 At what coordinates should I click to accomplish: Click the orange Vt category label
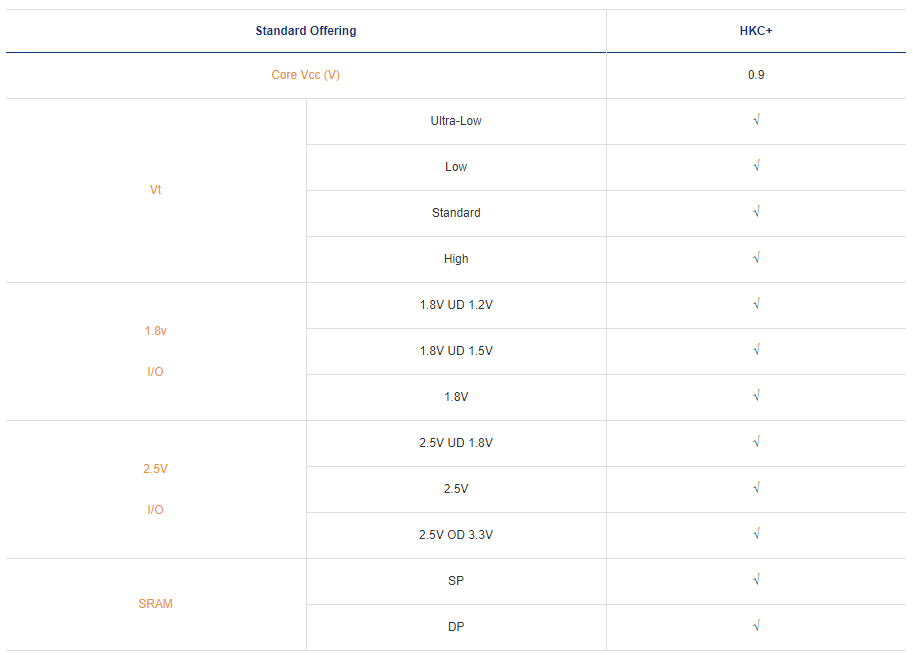(x=155, y=190)
